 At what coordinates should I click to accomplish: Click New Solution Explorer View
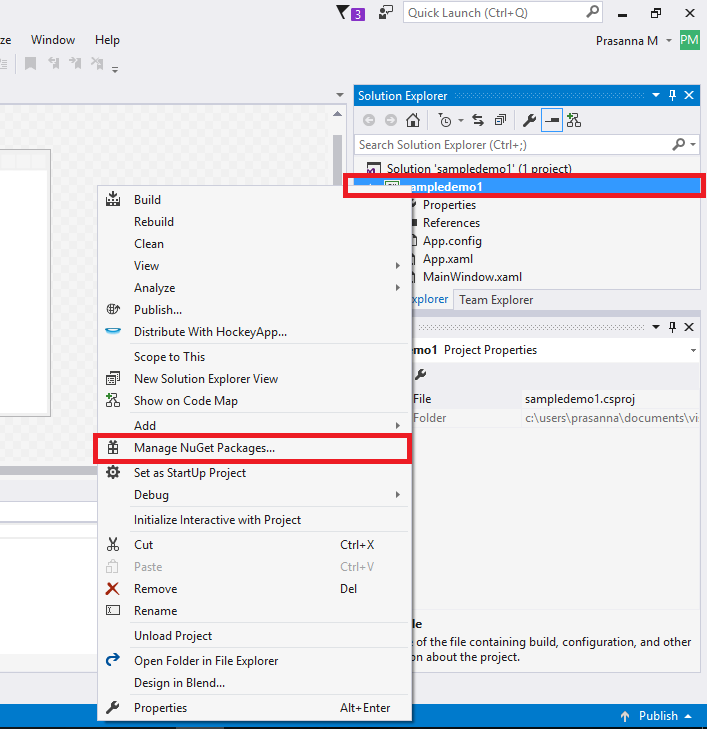tap(254, 379)
